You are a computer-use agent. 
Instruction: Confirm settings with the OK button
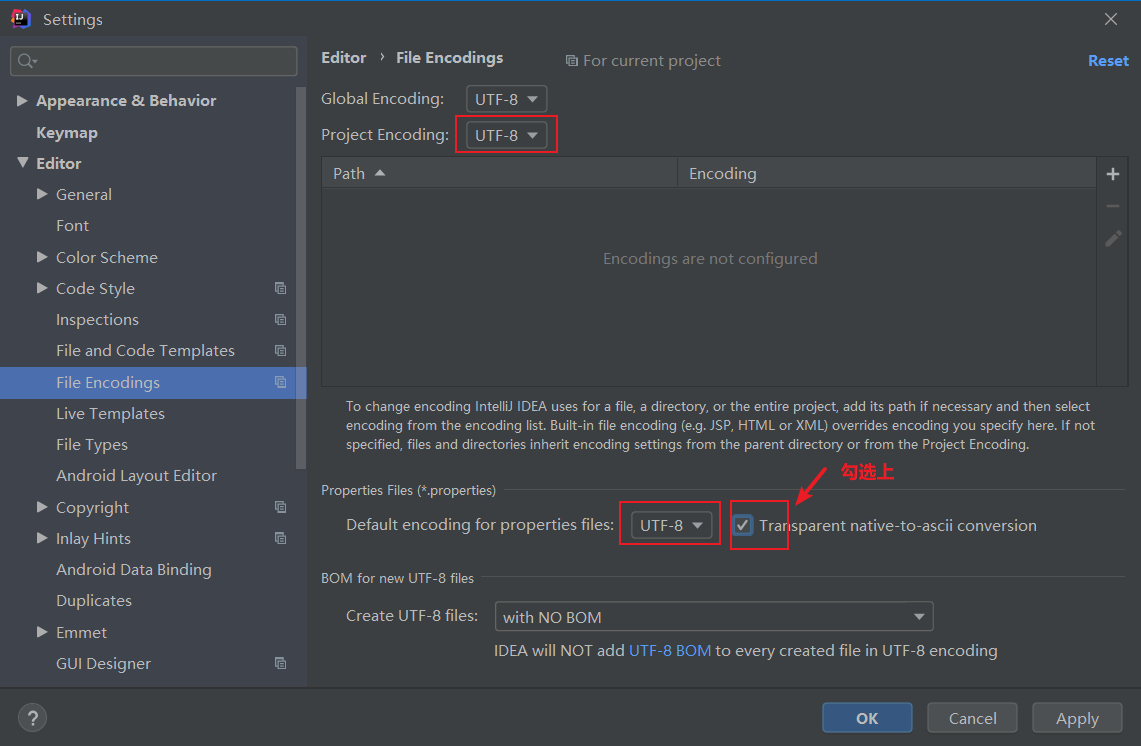866,717
